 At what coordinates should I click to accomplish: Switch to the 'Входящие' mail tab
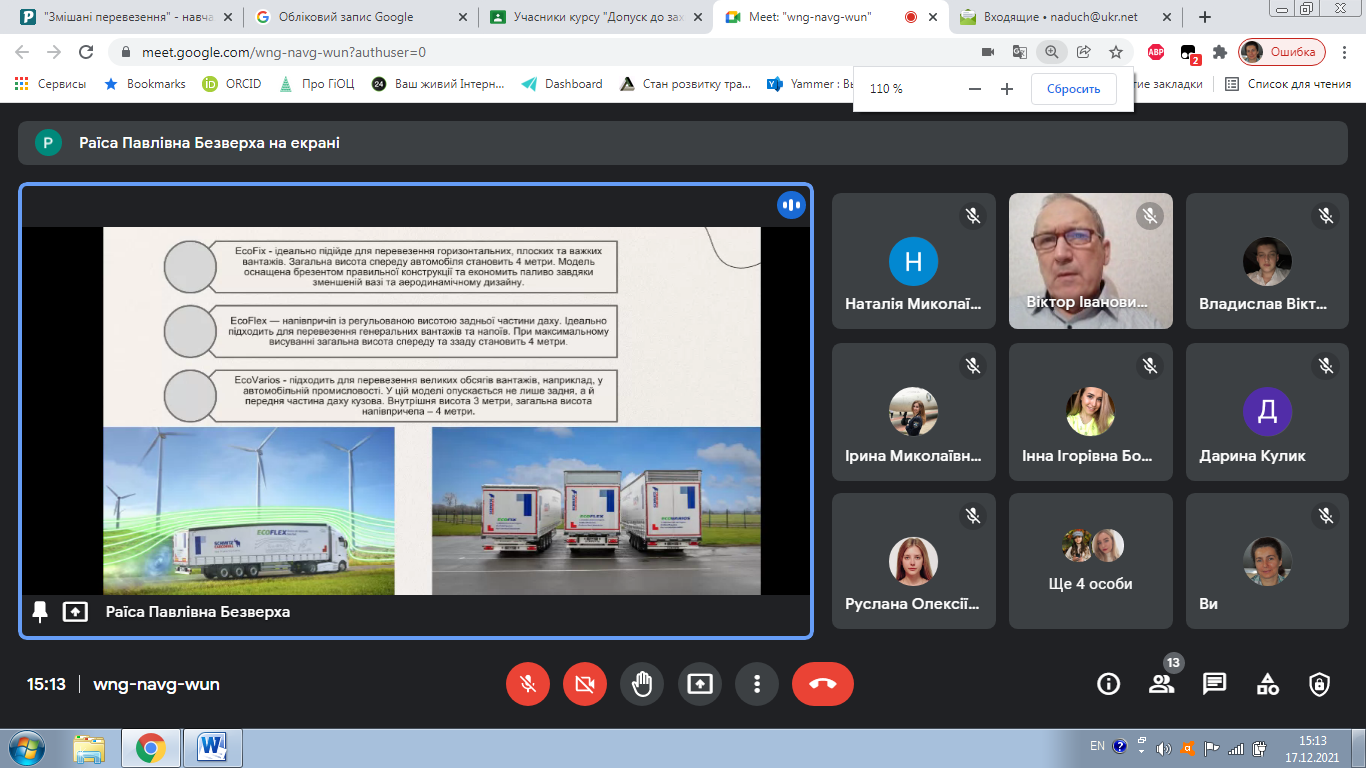[x=1060, y=17]
